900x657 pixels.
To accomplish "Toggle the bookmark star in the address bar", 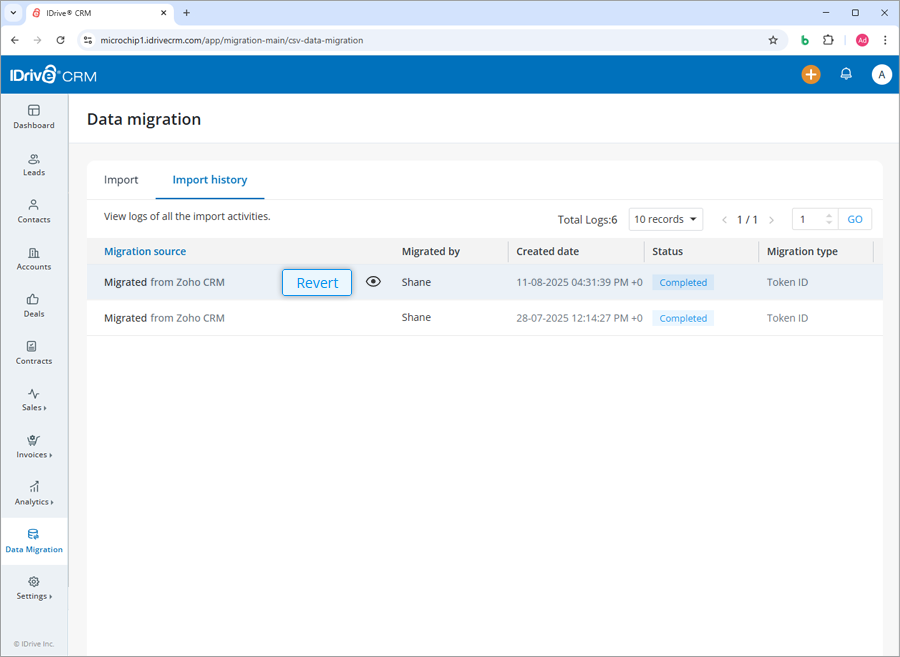I will click(773, 40).
